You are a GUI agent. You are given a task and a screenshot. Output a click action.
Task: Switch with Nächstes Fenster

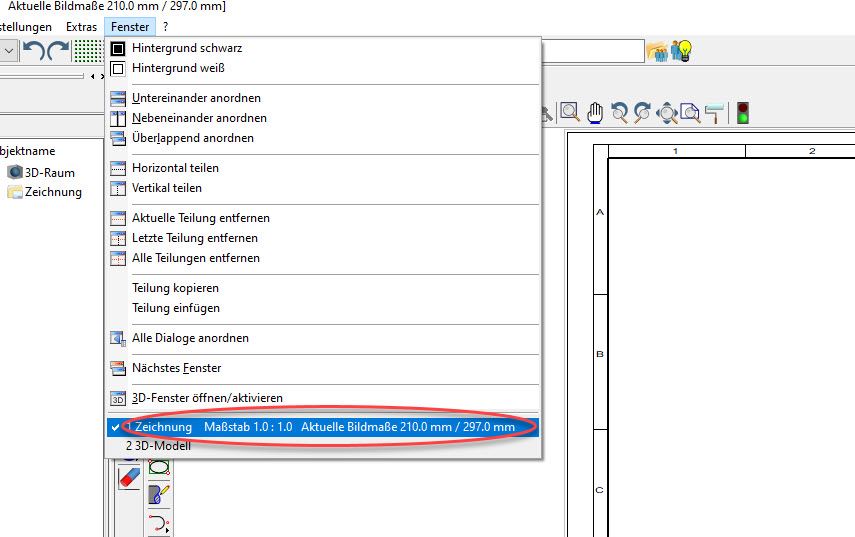click(x=323, y=368)
